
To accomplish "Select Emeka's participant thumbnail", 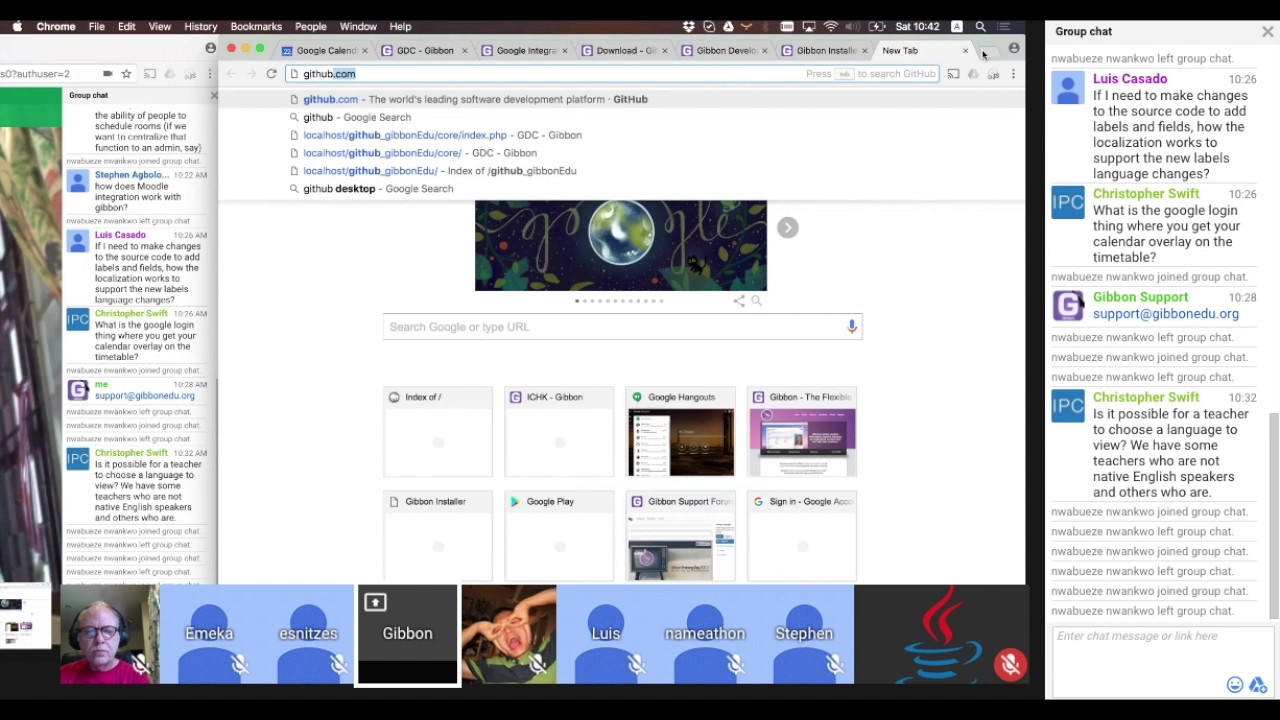I will 209,634.
